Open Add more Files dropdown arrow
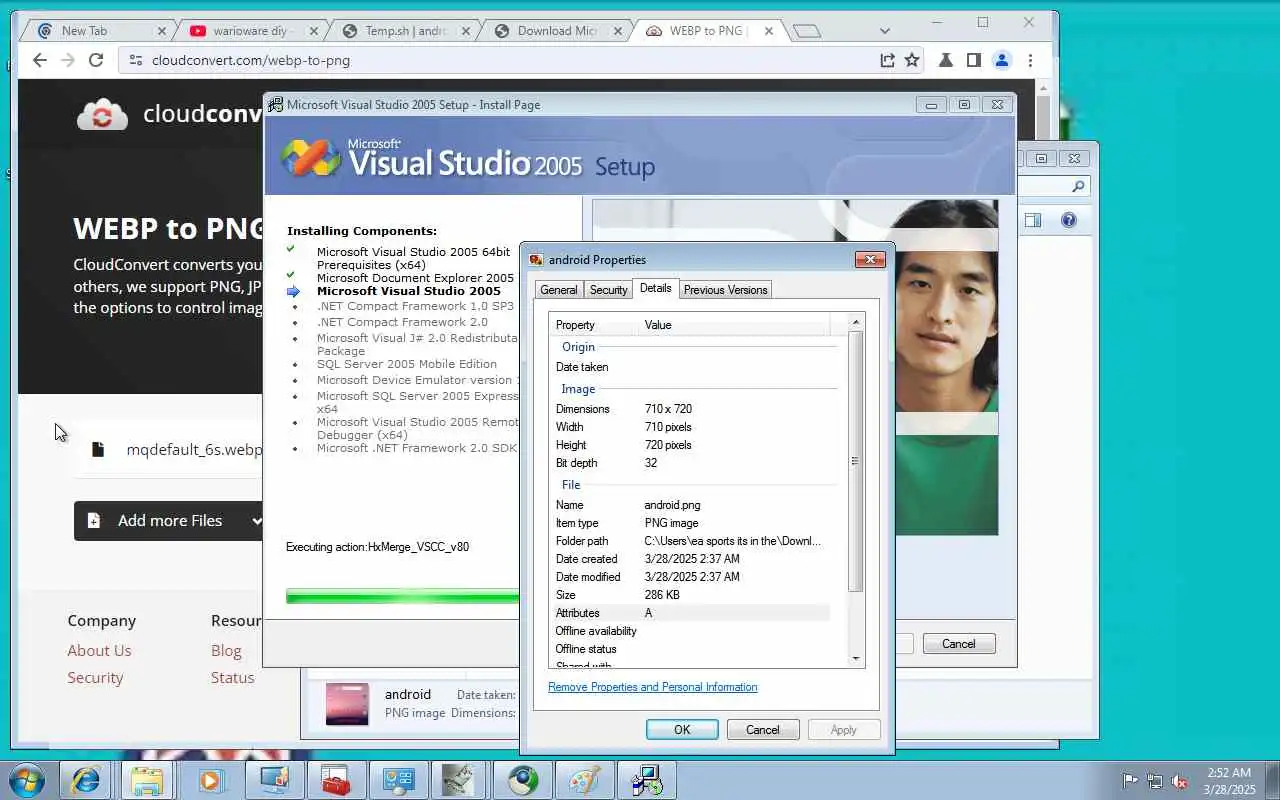Viewport: 1280px width, 800px height. click(x=256, y=521)
